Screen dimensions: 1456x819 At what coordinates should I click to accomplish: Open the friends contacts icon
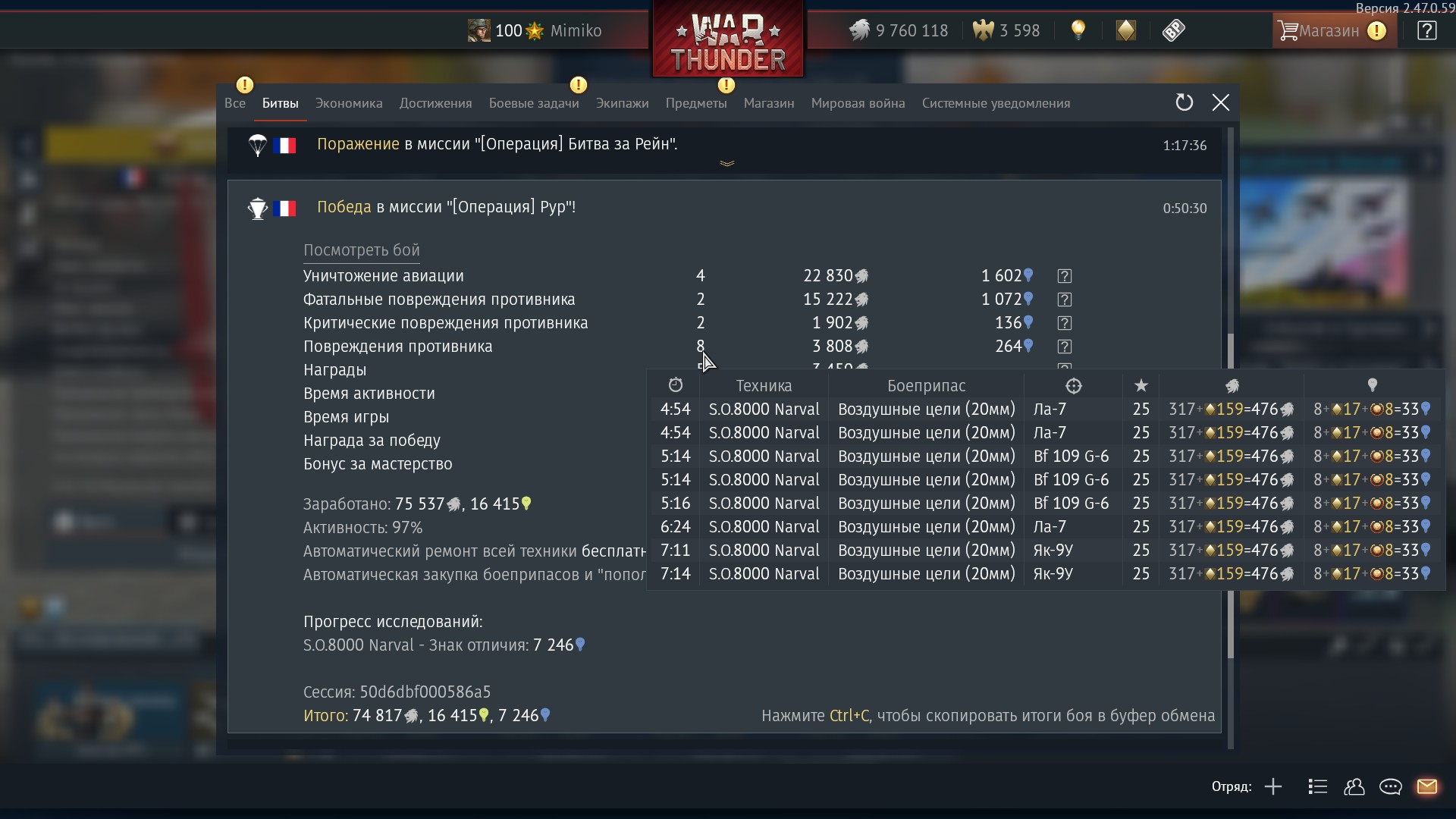click(1354, 786)
